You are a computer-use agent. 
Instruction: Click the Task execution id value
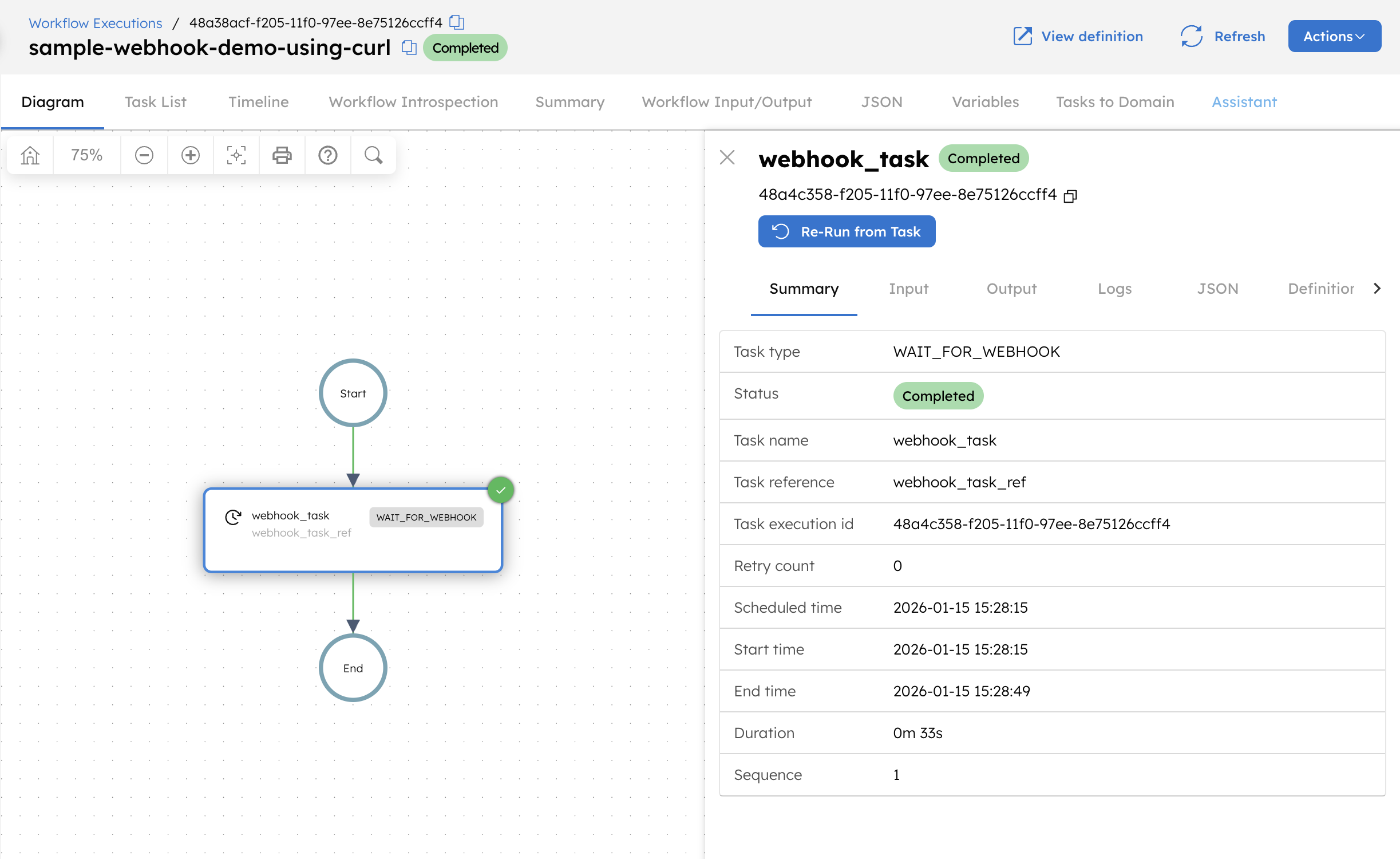tap(1031, 525)
